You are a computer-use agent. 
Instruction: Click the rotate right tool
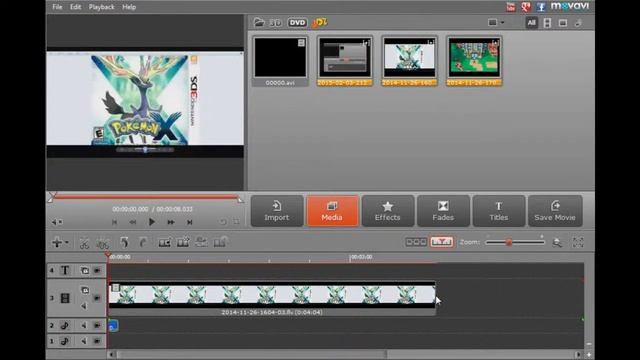142,243
